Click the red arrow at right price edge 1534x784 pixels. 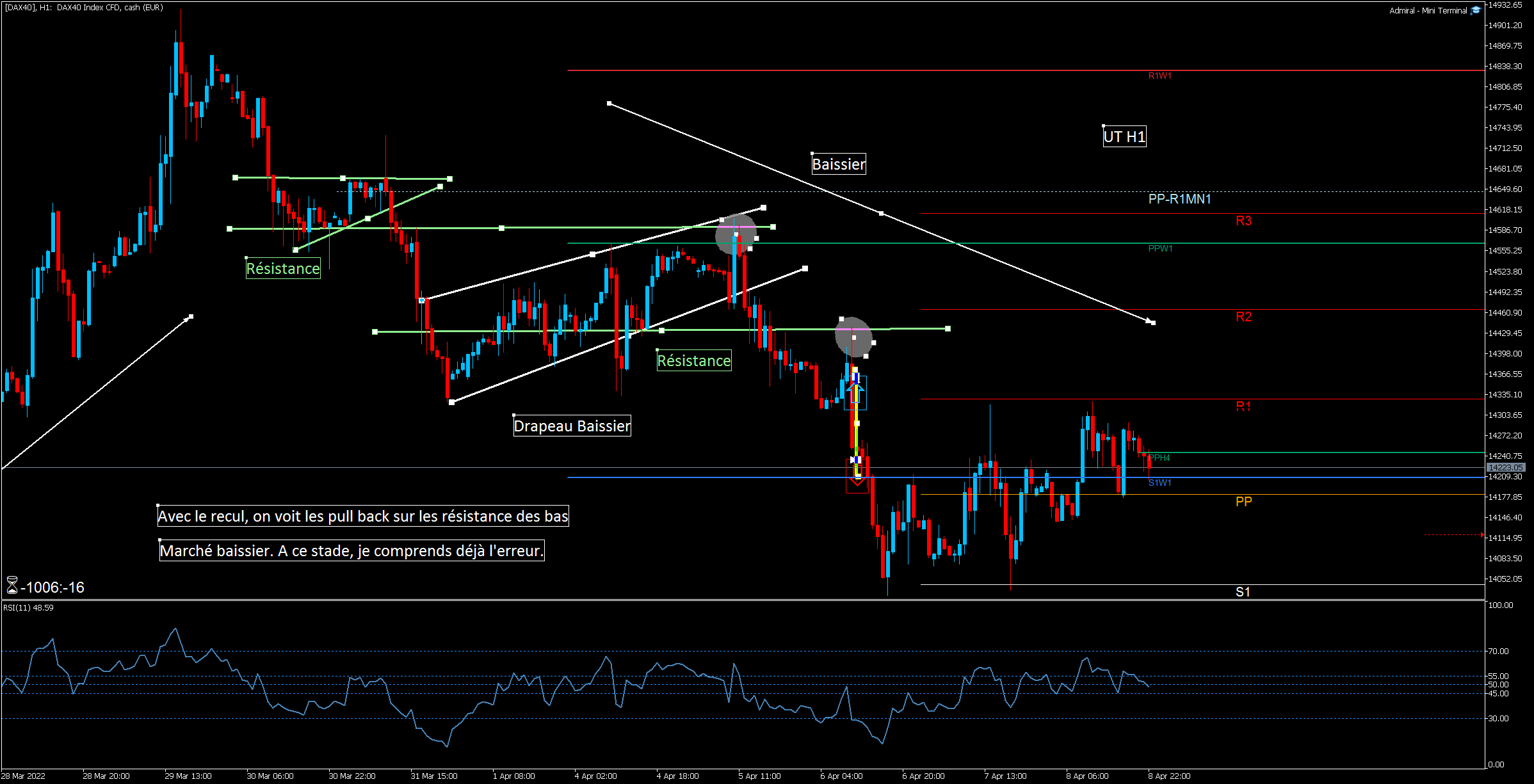pos(1482,535)
